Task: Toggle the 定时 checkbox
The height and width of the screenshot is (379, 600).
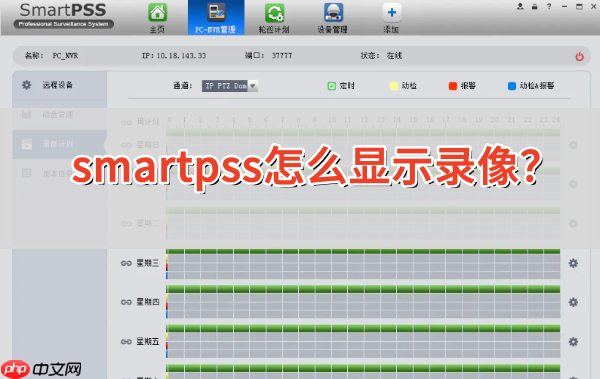Action: tap(332, 86)
